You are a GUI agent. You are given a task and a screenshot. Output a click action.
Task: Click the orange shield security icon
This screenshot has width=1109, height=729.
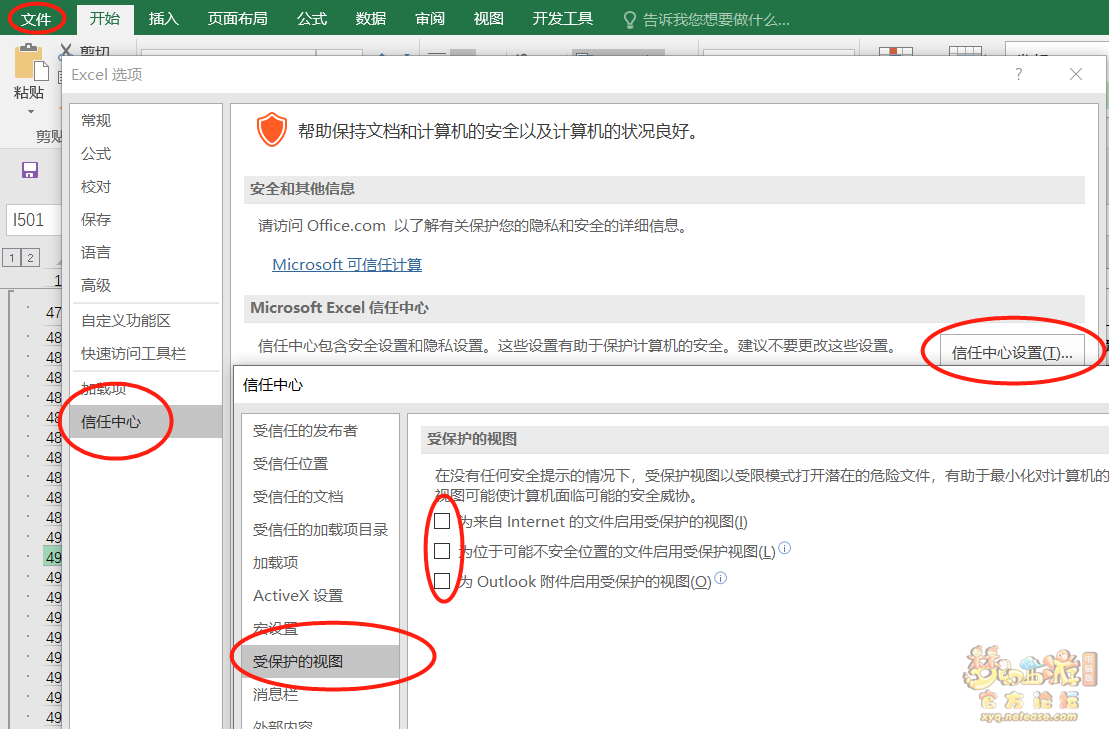point(272,130)
